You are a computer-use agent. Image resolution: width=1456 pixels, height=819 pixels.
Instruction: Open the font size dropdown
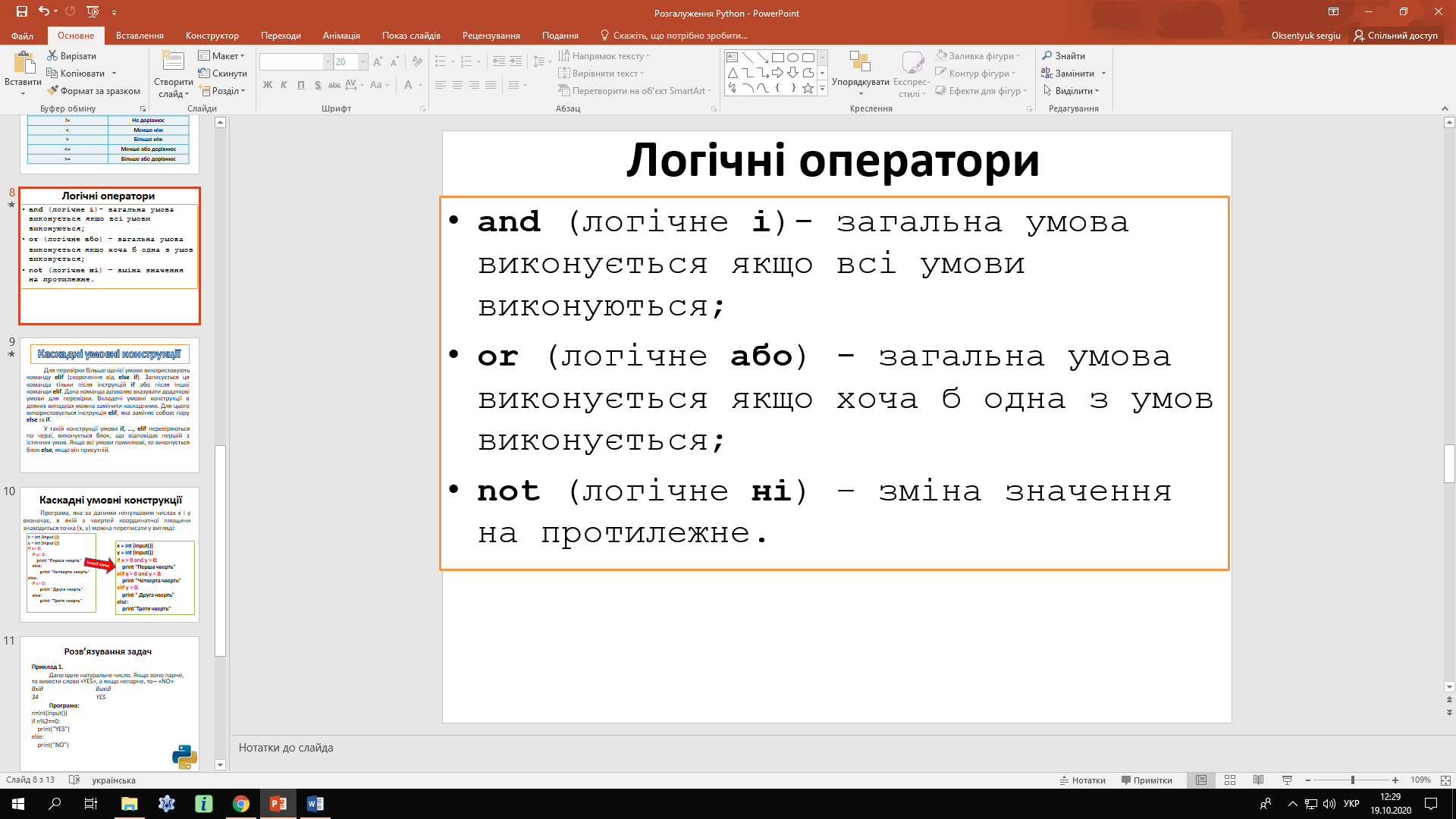click(x=360, y=62)
